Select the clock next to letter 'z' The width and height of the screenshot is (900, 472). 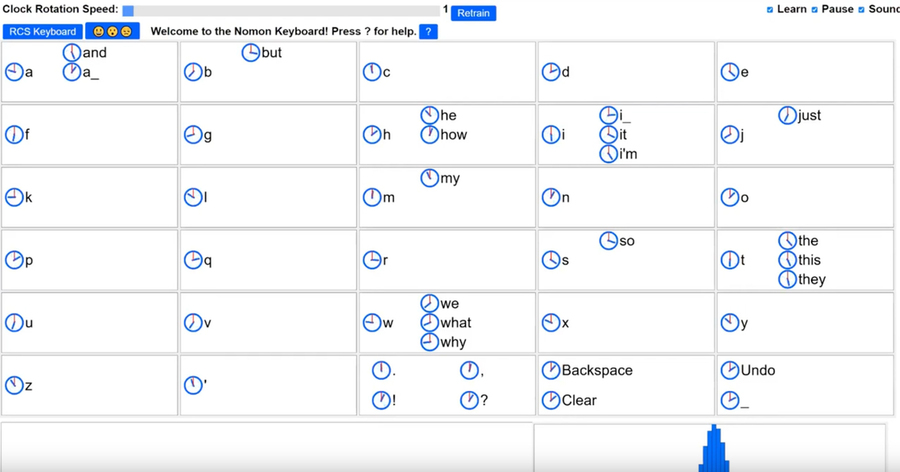(x=14, y=385)
